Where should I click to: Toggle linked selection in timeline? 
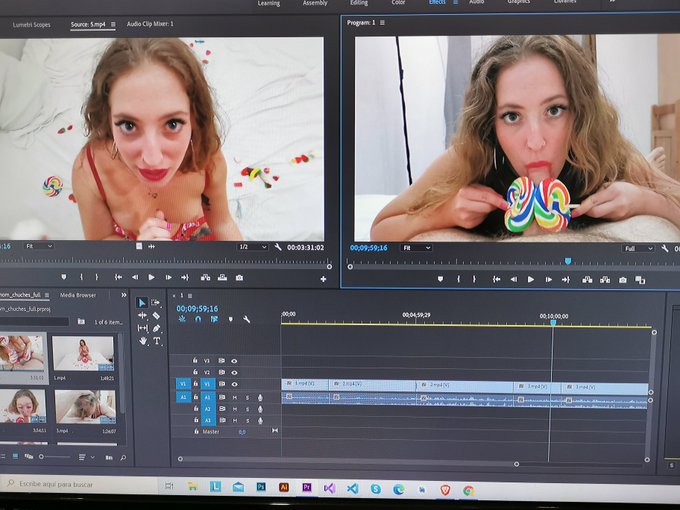(214, 319)
